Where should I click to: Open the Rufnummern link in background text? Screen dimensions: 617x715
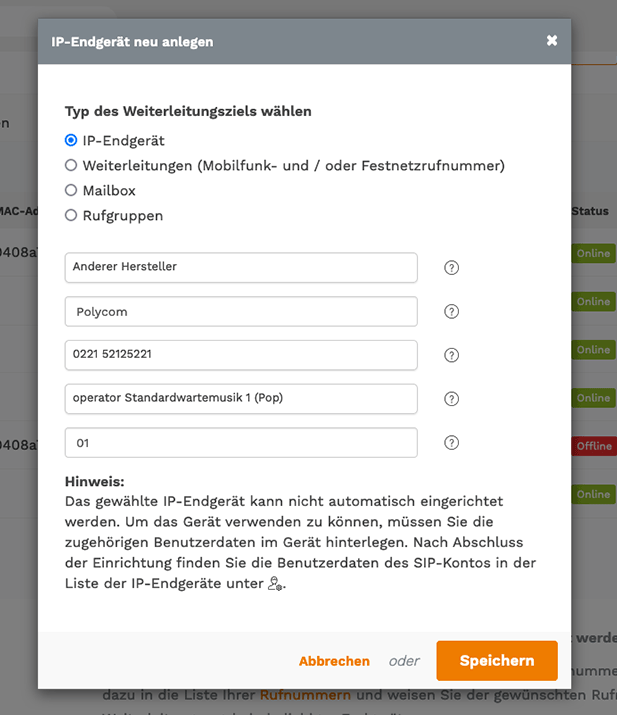305,695
